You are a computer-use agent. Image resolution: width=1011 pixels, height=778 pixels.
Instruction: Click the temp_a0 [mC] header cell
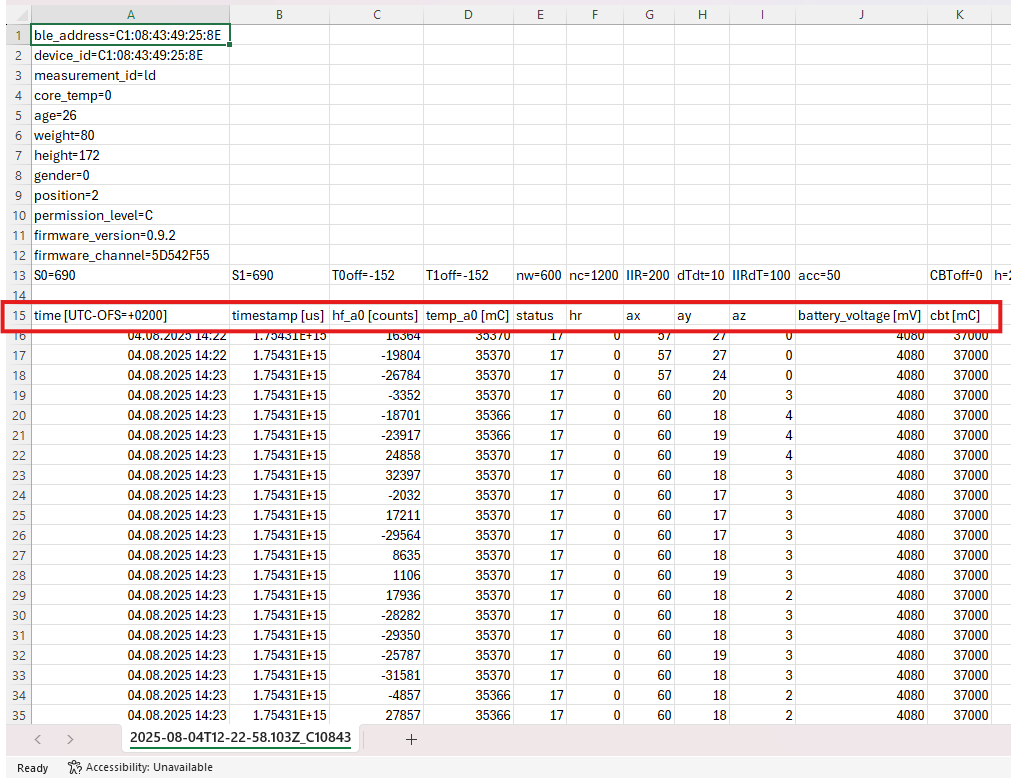tap(468, 315)
